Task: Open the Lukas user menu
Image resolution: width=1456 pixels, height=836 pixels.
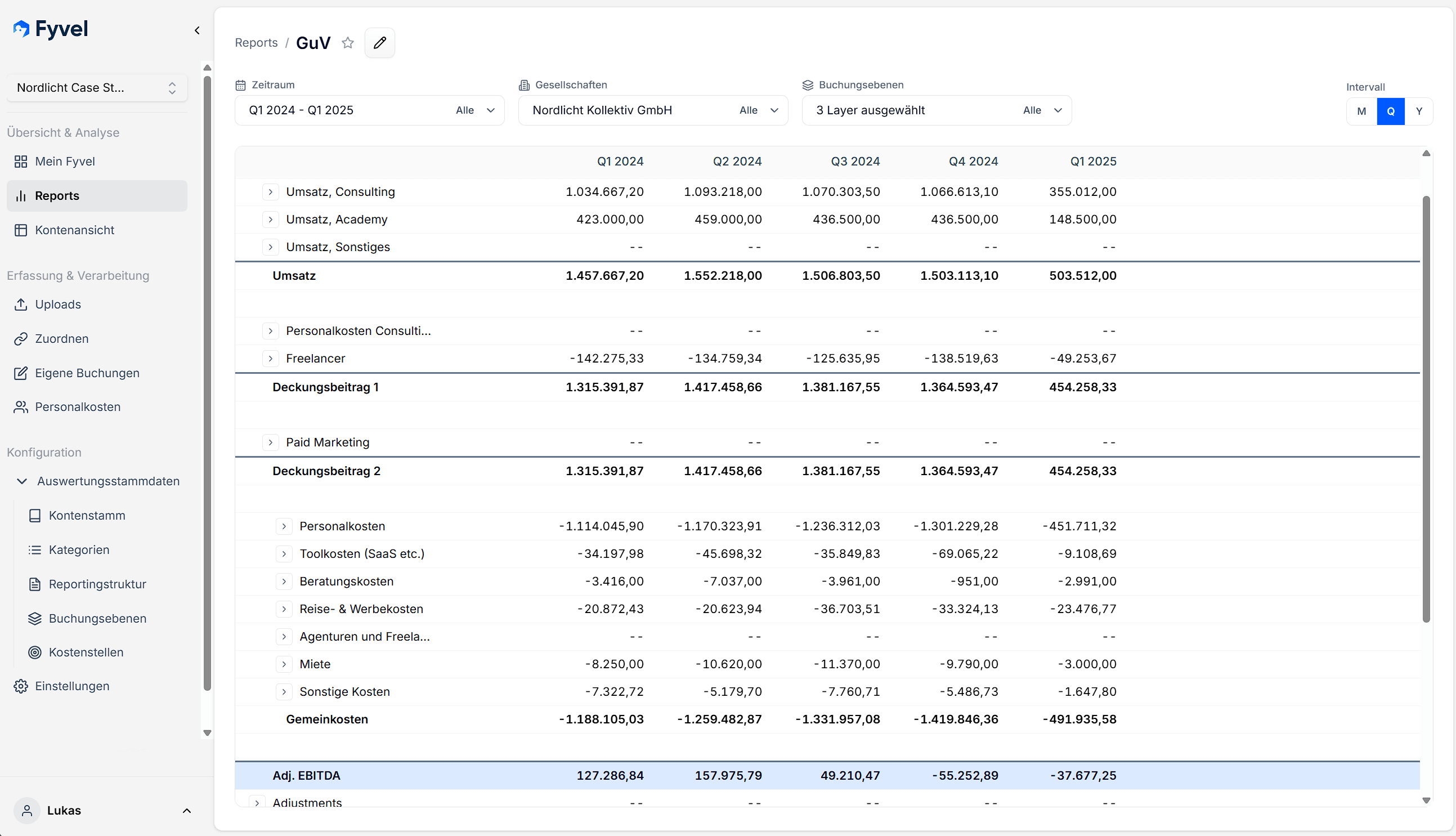Action: [104, 810]
